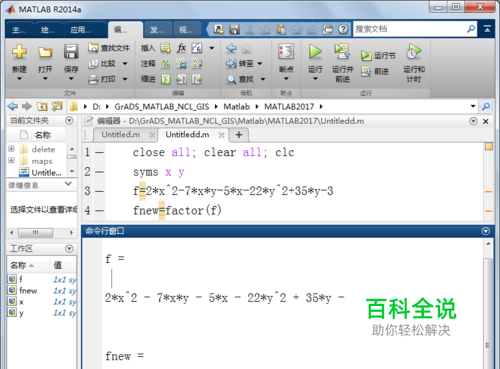Click Print (打印) button
This screenshot has height=369, width=500.
(102, 79)
